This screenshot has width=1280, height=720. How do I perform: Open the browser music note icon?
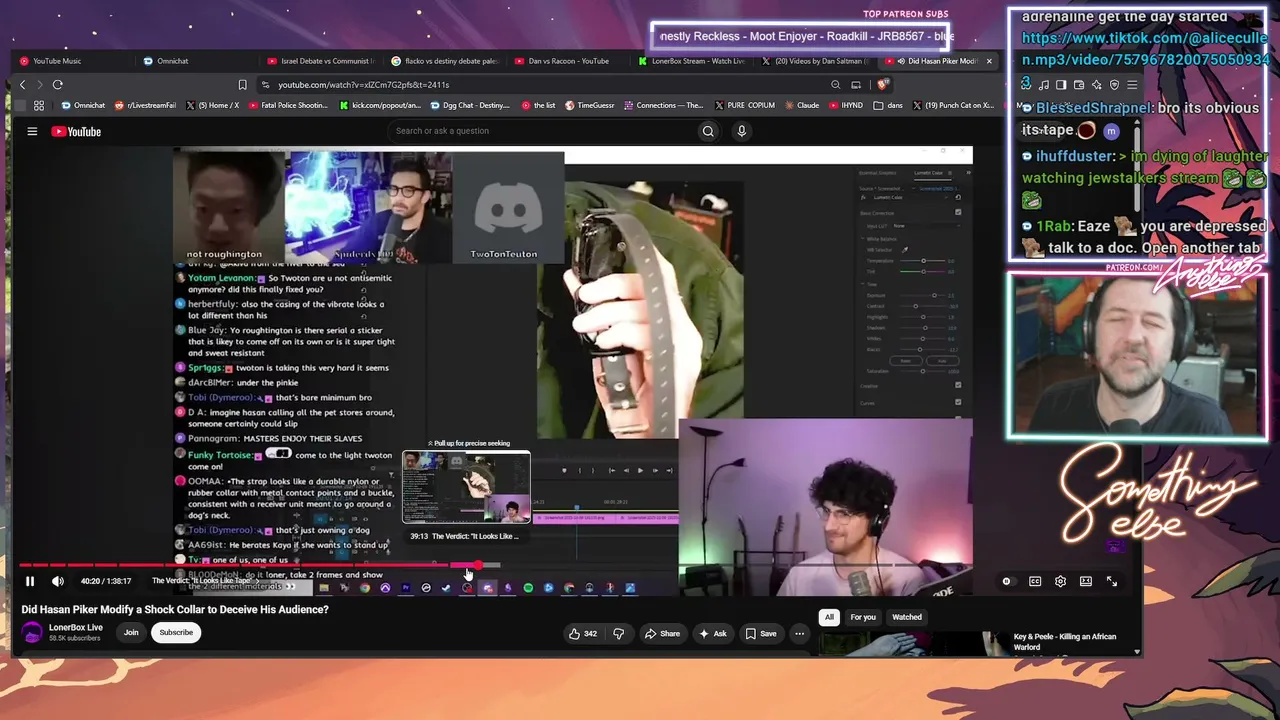click(x=1043, y=85)
